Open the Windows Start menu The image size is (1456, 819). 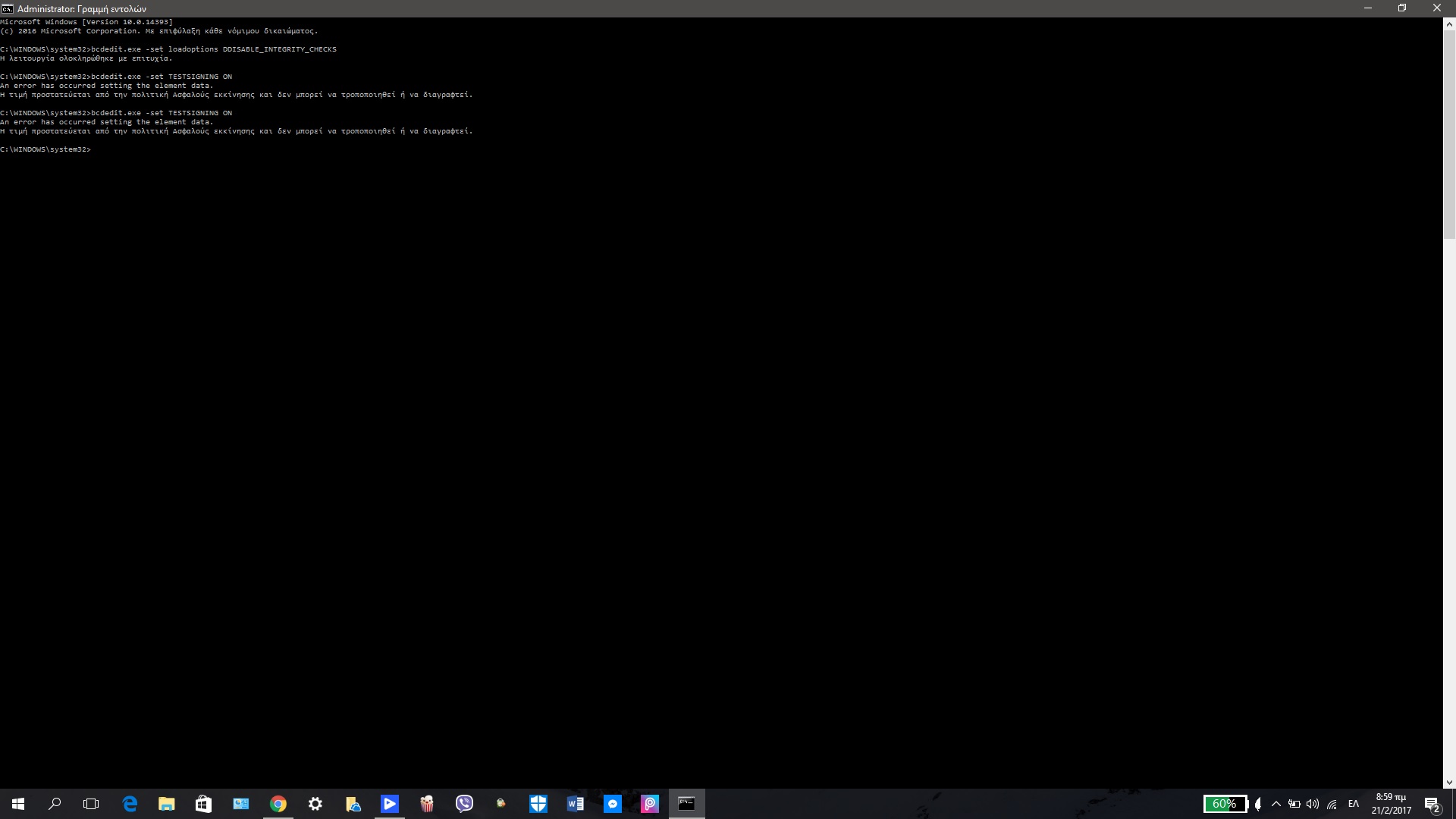(x=18, y=804)
